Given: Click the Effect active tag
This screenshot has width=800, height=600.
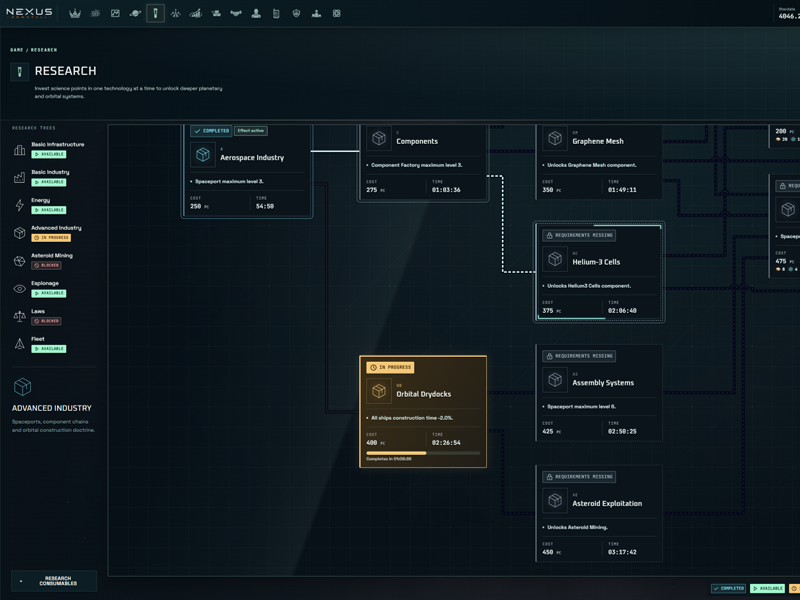Looking at the screenshot, I should click(251, 131).
